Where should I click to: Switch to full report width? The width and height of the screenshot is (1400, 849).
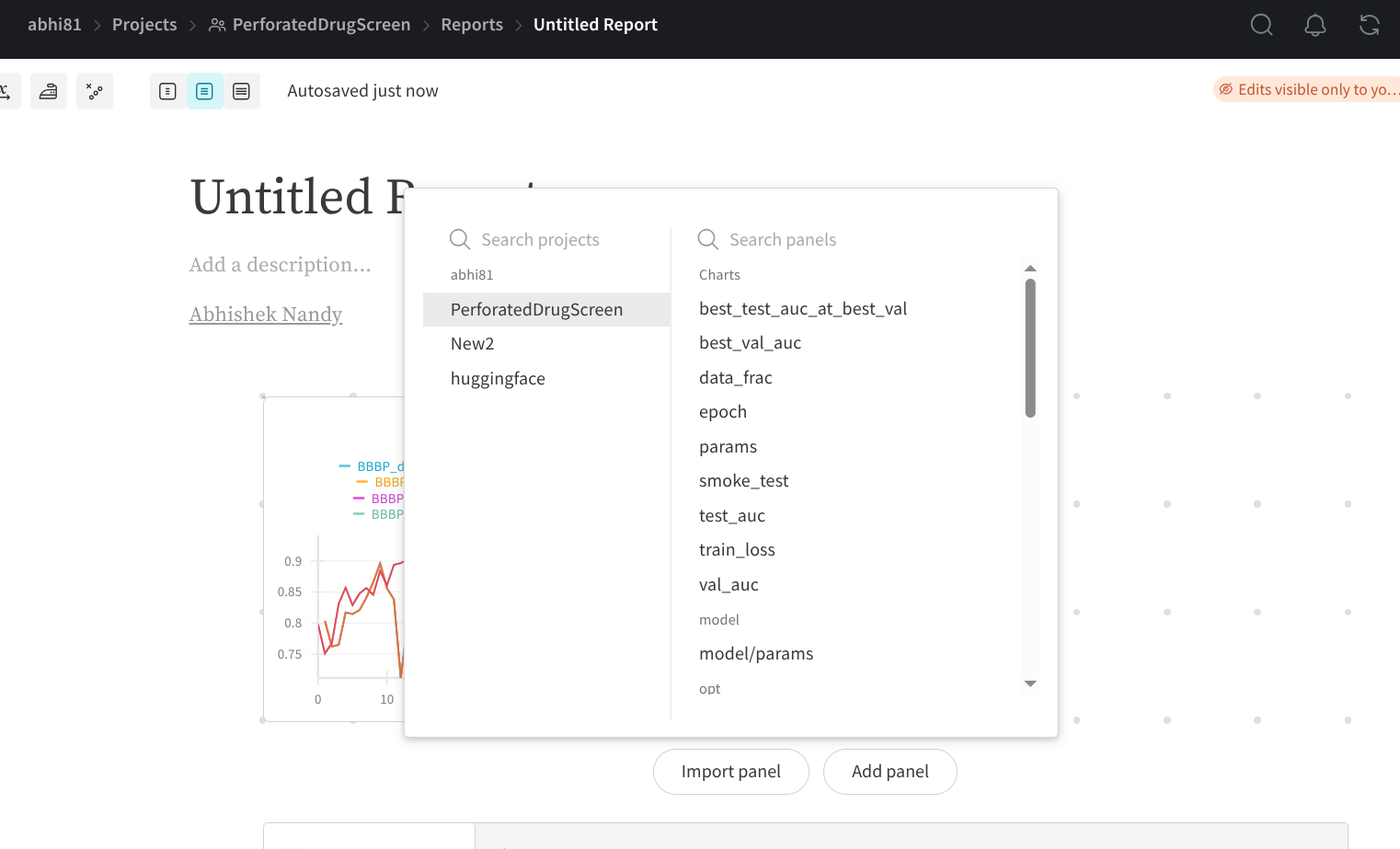[x=241, y=91]
